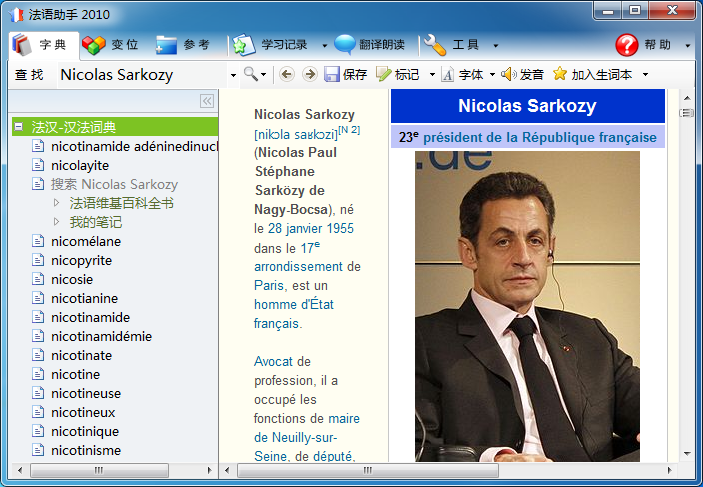The image size is (703, 487).
Task: Follow the 28 janvier link
Action: [295, 229]
